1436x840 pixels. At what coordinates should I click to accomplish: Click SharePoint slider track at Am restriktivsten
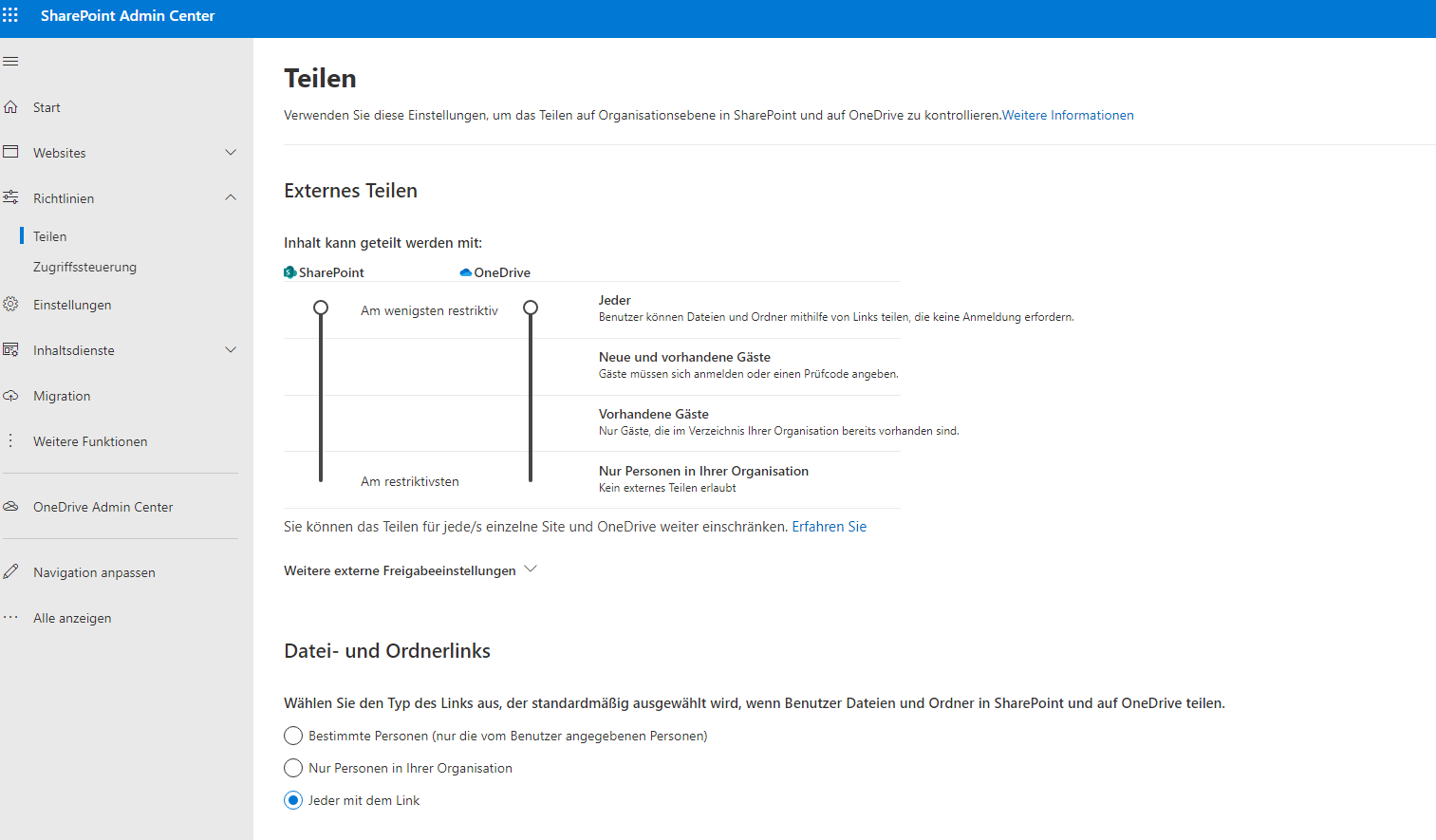321,478
